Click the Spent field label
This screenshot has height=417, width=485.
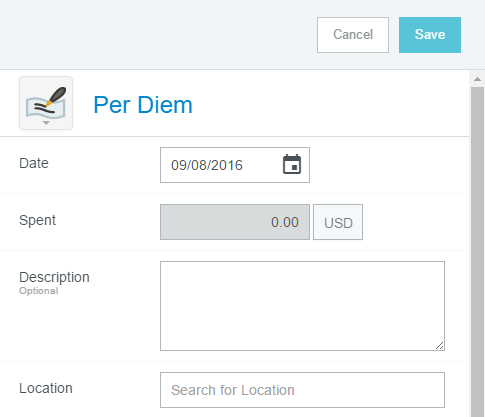(x=37, y=220)
